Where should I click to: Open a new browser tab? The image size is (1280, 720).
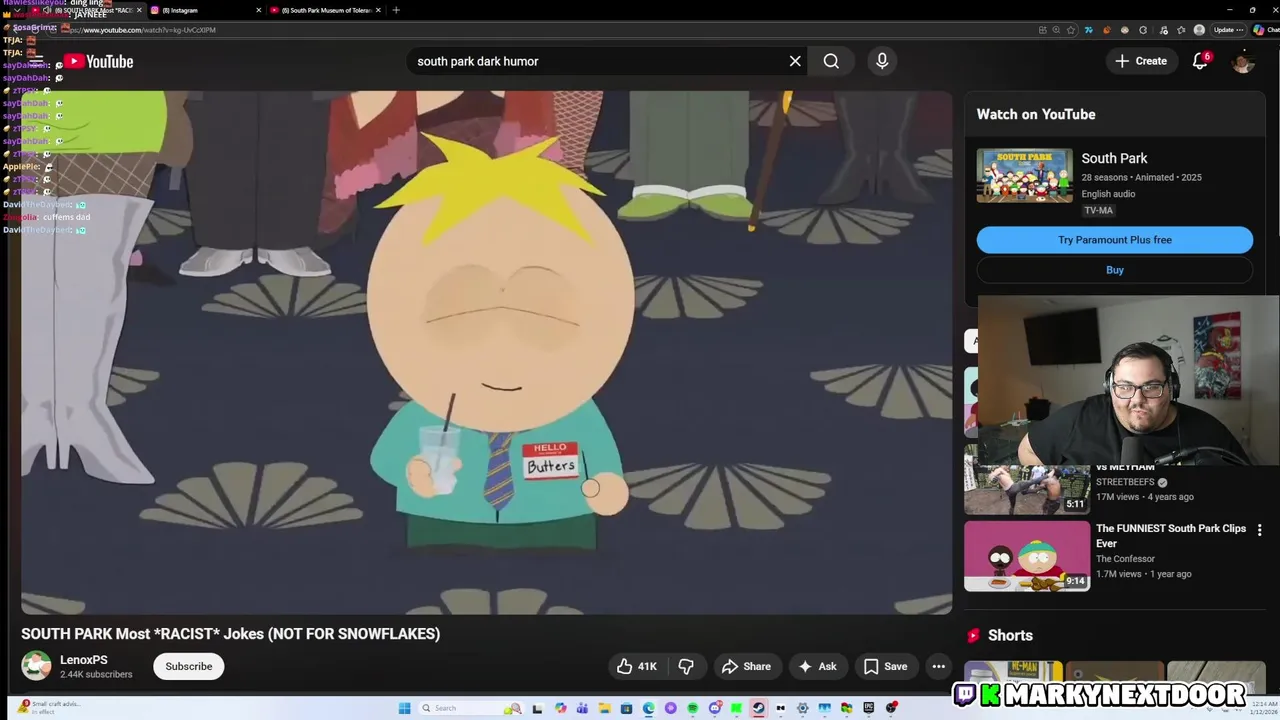[x=396, y=10]
